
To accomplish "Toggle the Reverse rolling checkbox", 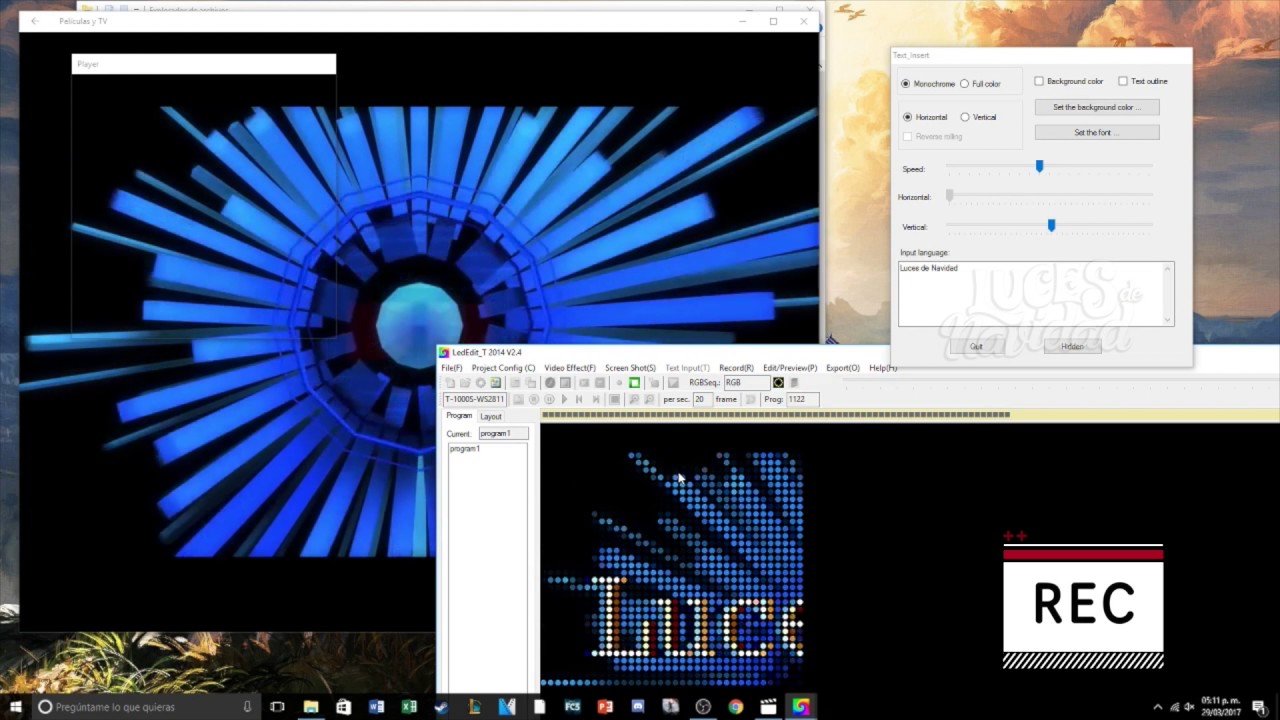I will coord(907,136).
